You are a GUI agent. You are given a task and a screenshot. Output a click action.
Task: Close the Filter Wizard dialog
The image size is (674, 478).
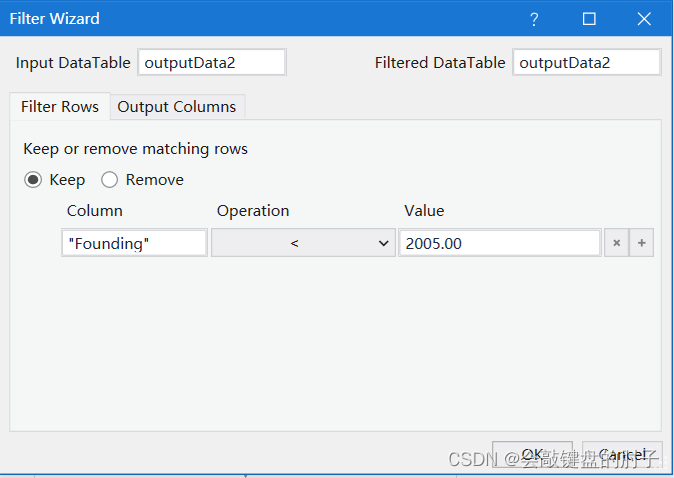click(x=645, y=19)
